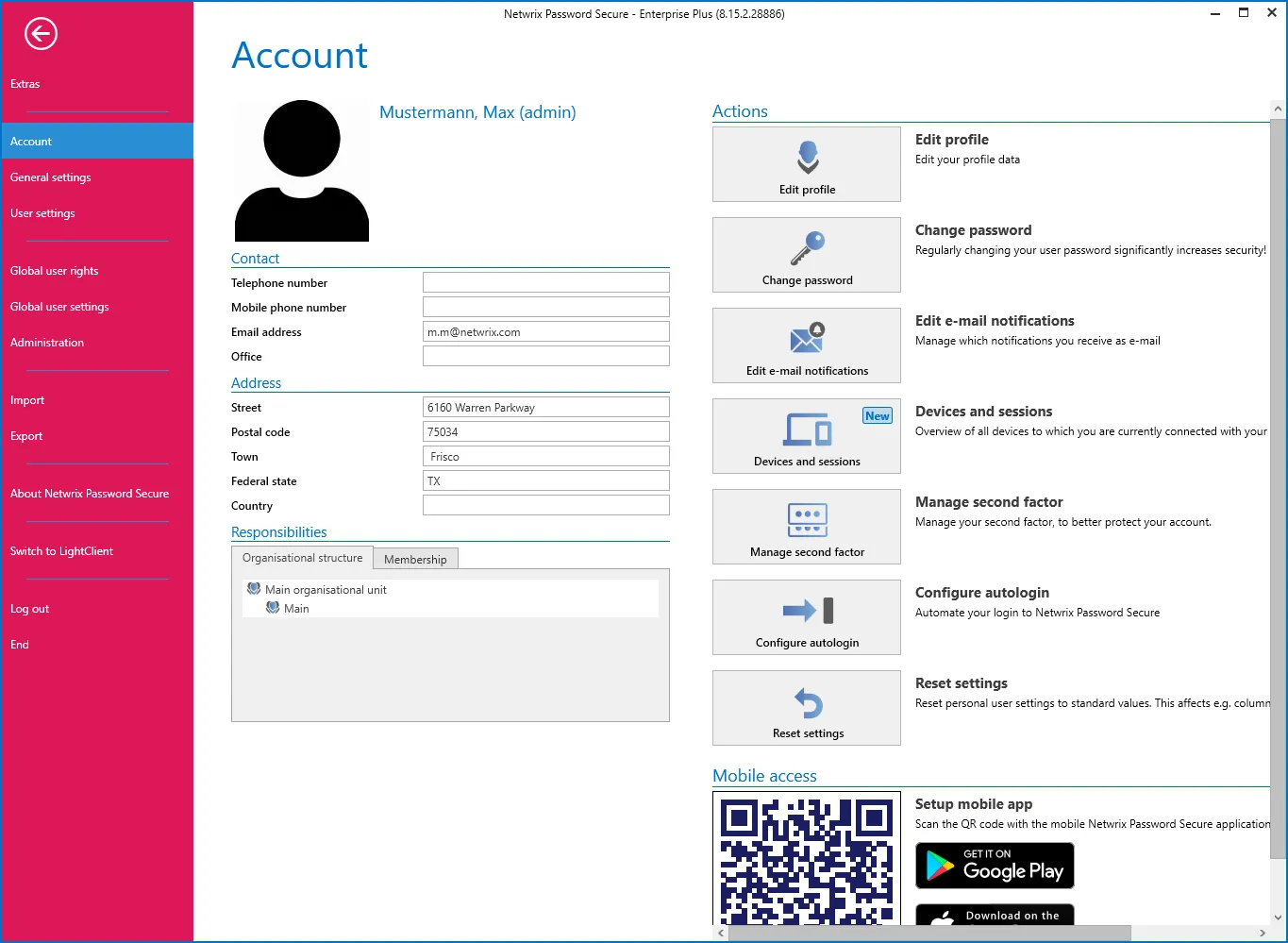This screenshot has height=943, width=1288.
Task: Click the Get it on Google Play badge
Action: coord(995,866)
